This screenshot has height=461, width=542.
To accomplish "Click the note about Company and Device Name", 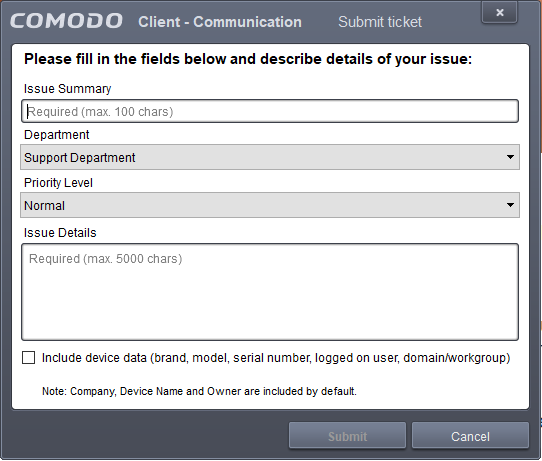I will click(x=199, y=391).
